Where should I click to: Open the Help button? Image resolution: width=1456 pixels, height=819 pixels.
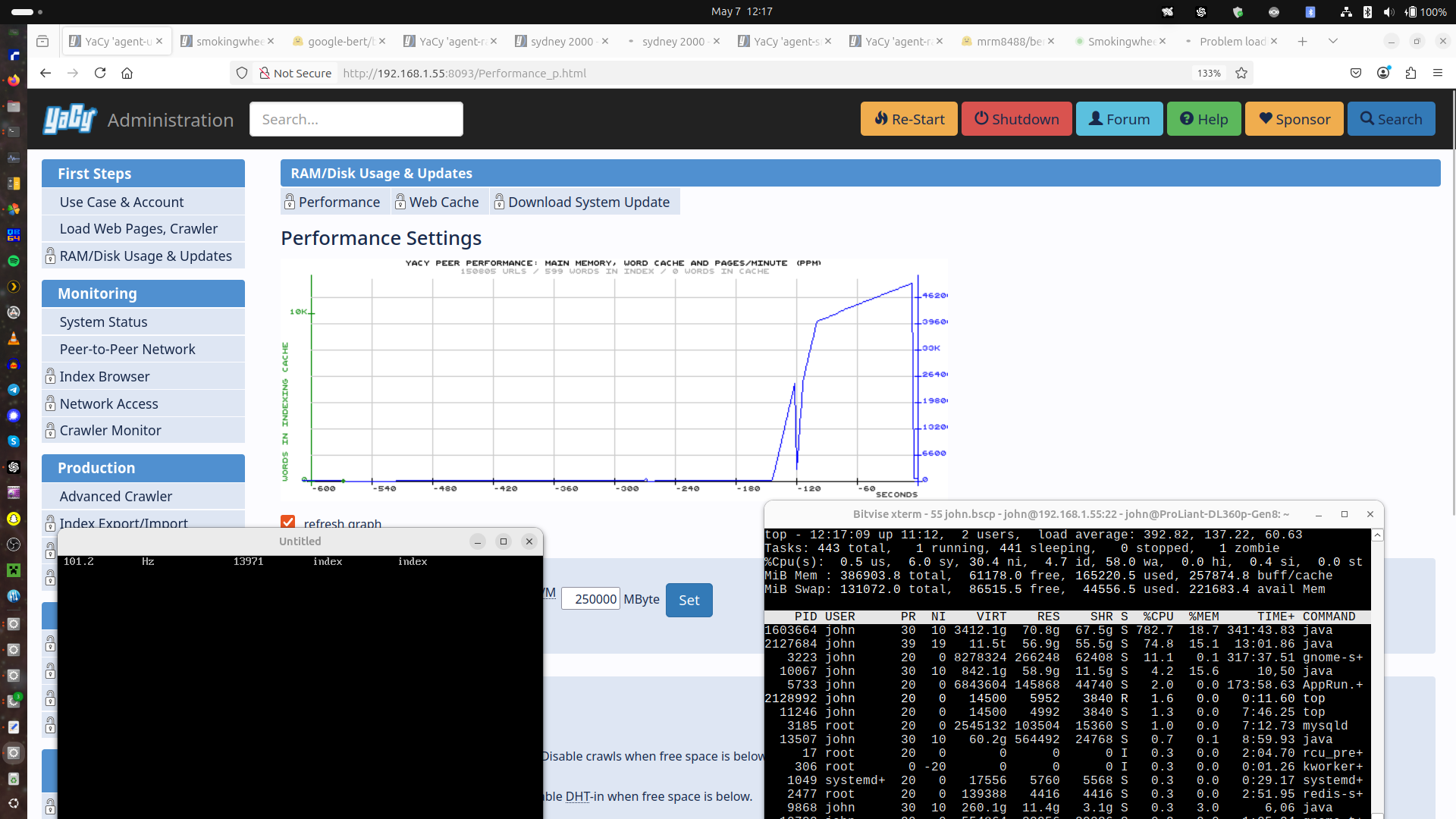click(1203, 119)
